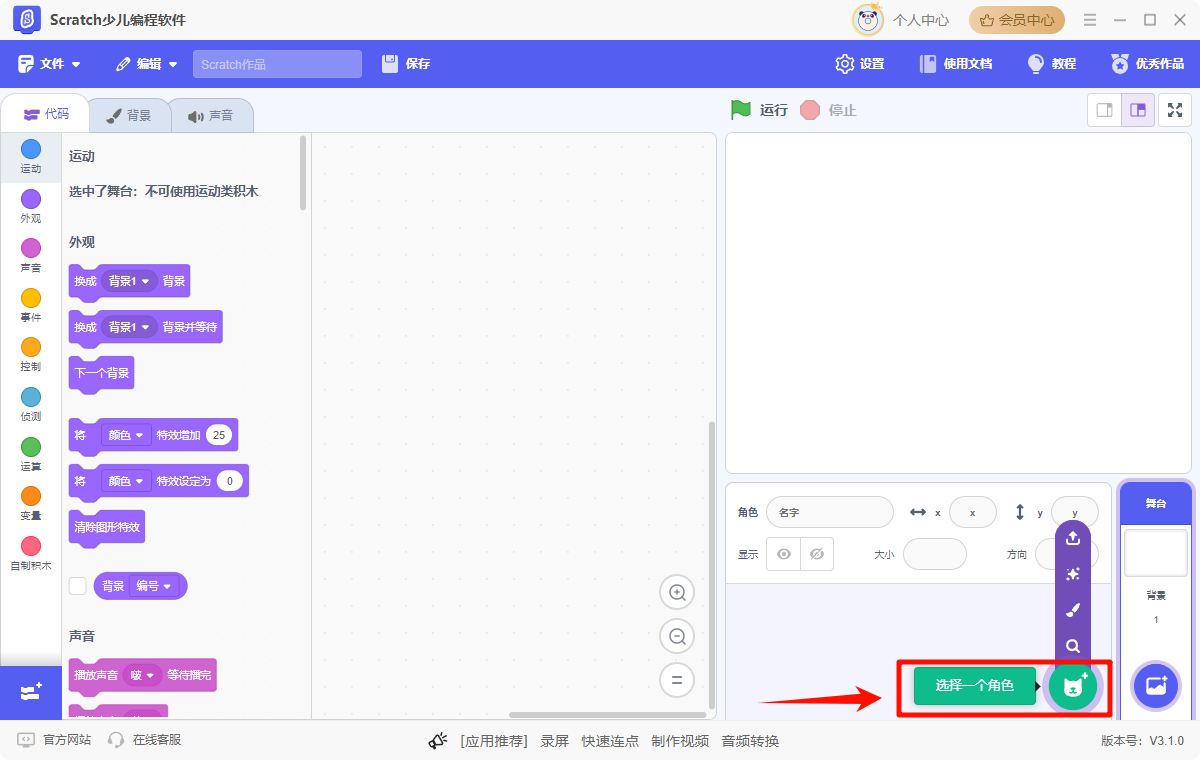Select the 舞台 stage backdrop thumbnail
This screenshot has width=1200, height=760.
[x=1155, y=553]
